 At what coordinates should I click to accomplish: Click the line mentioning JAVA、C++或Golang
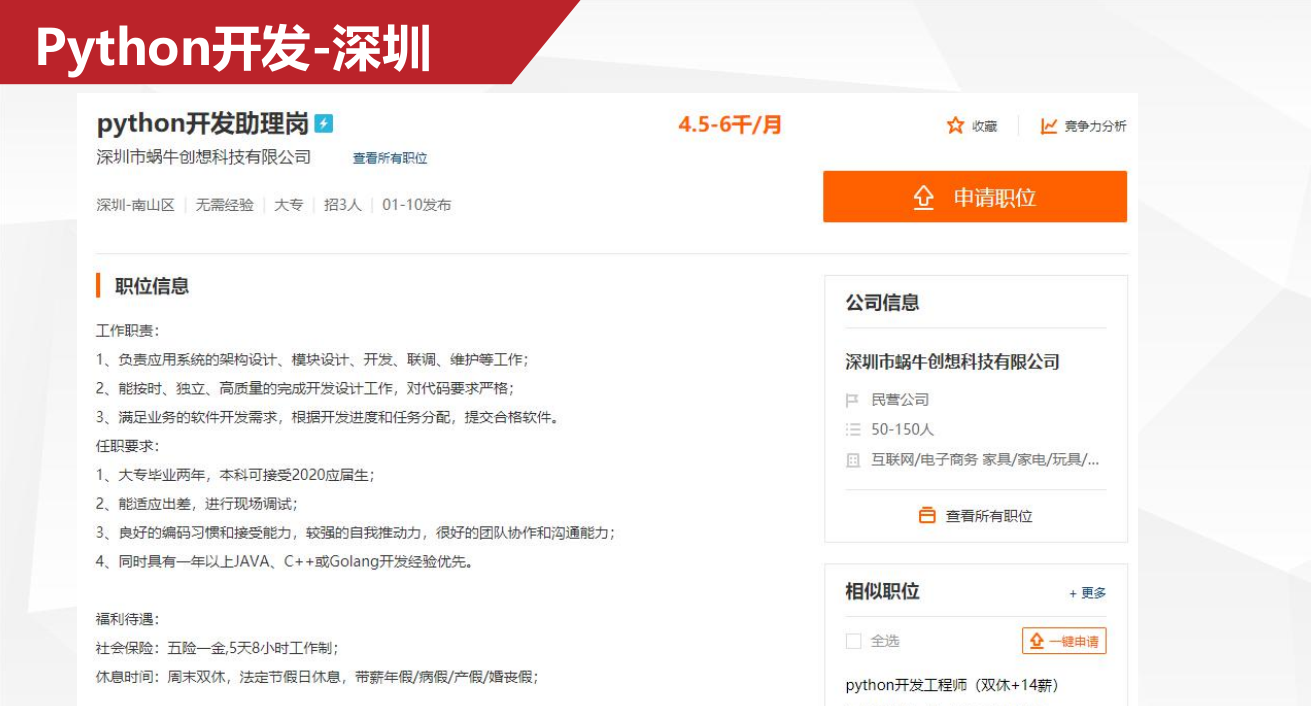pyautogui.click(x=284, y=562)
